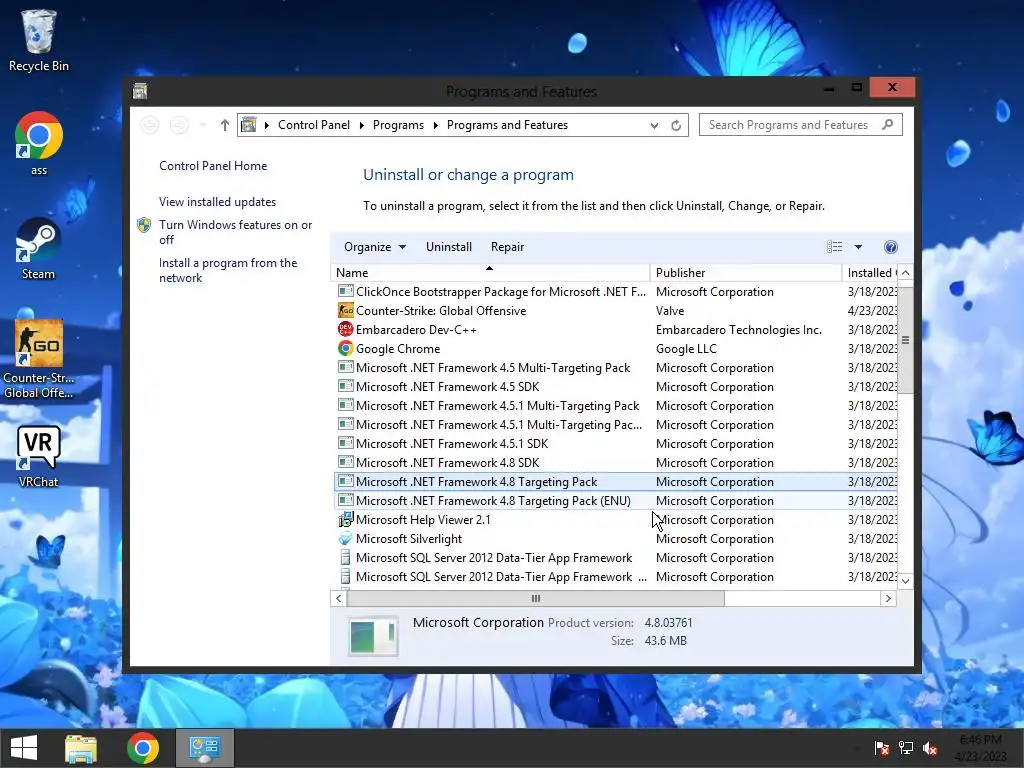Click the muted volume tray icon
The width and height of the screenshot is (1024, 768).
click(x=930, y=748)
